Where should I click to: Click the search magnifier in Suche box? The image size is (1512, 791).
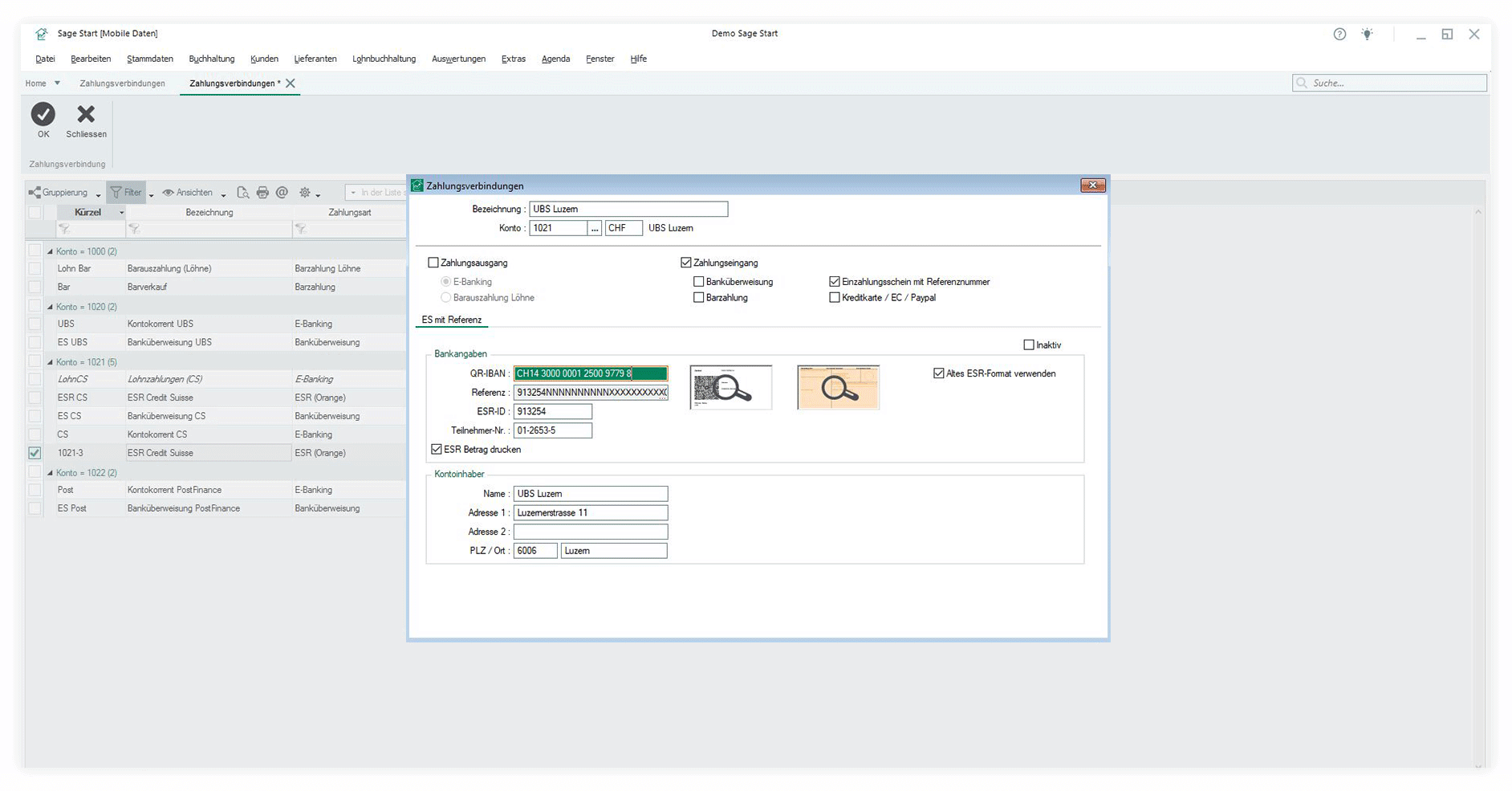pos(1302,83)
